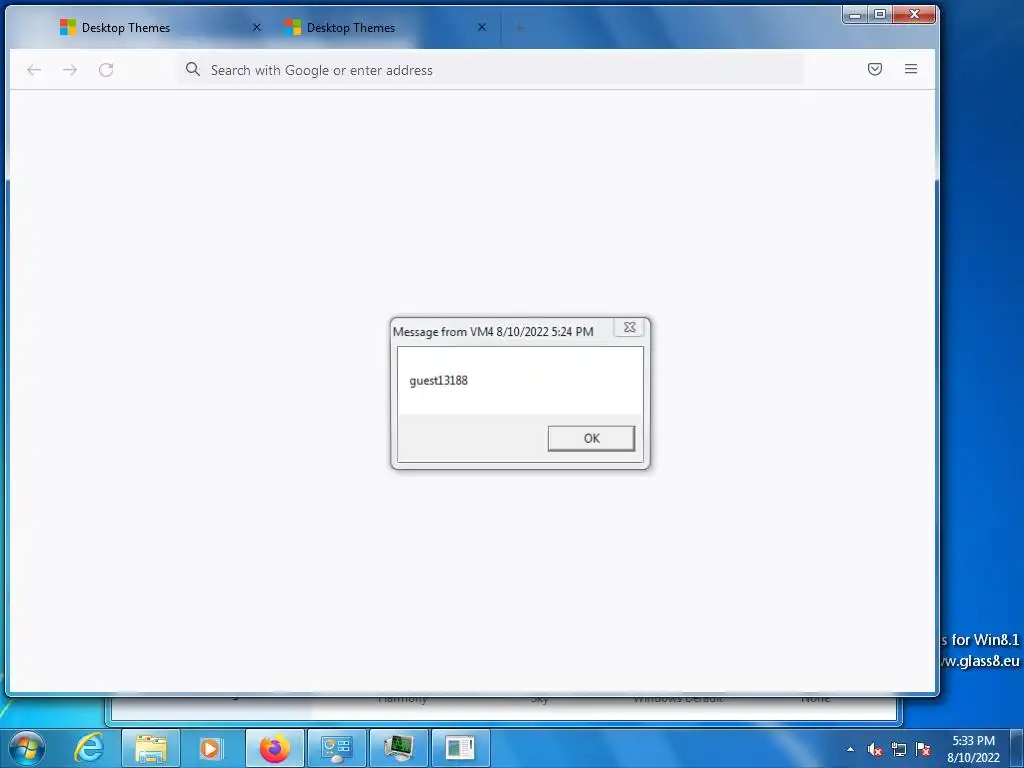Open the Windows Start menu
The width and height of the screenshot is (1024, 768).
coord(27,748)
